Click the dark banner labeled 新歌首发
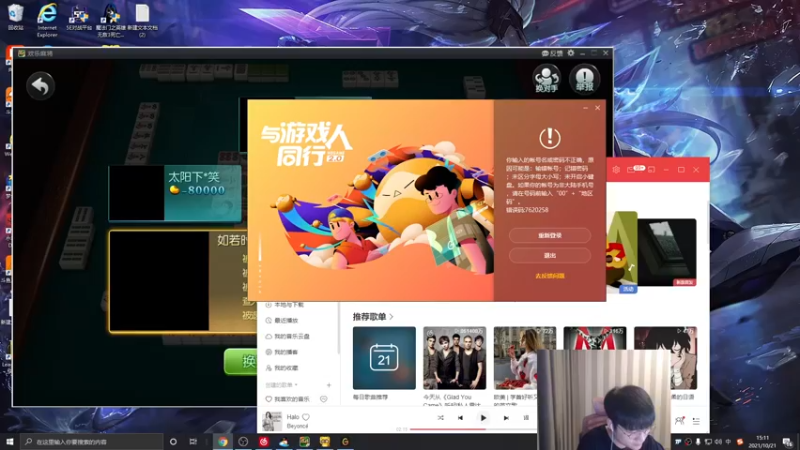Viewport: 800px width, 450px height. tap(667, 252)
